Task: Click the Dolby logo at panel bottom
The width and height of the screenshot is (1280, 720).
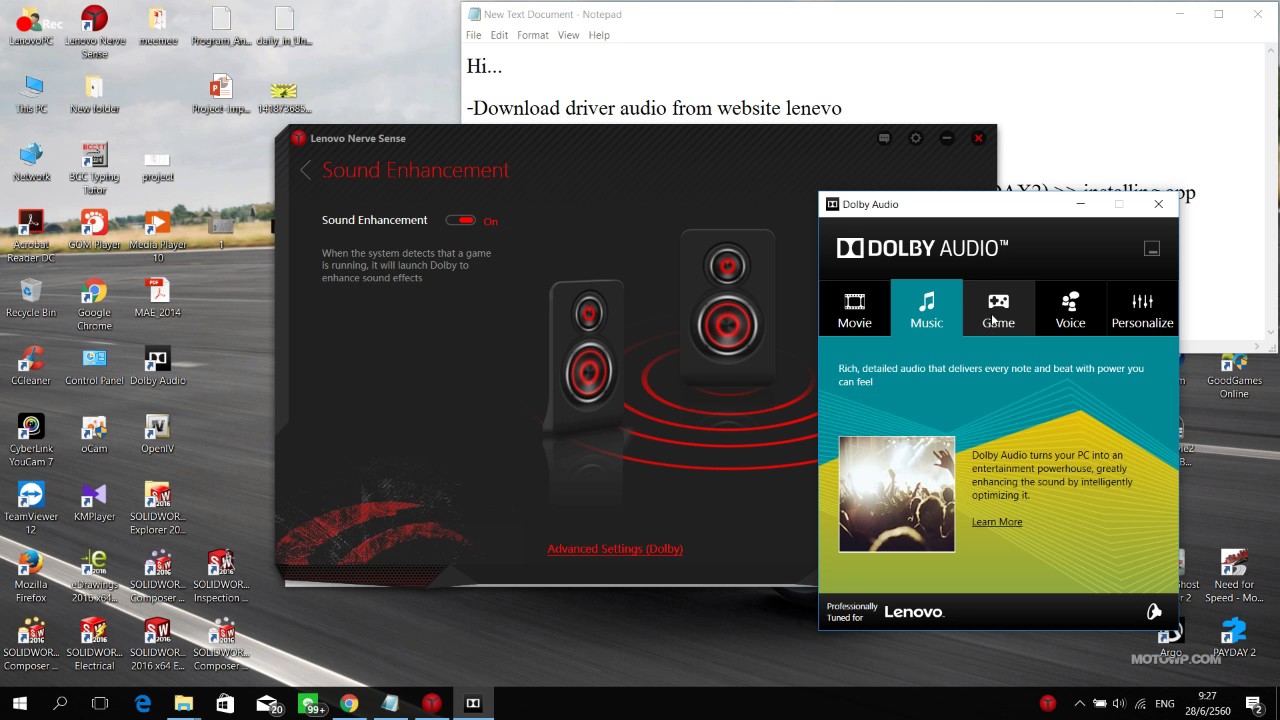Action: point(1153,612)
